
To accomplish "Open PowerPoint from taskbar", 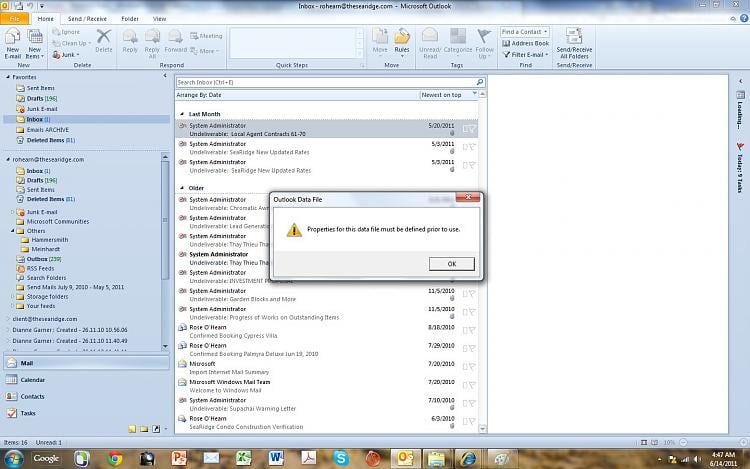I will [179, 458].
